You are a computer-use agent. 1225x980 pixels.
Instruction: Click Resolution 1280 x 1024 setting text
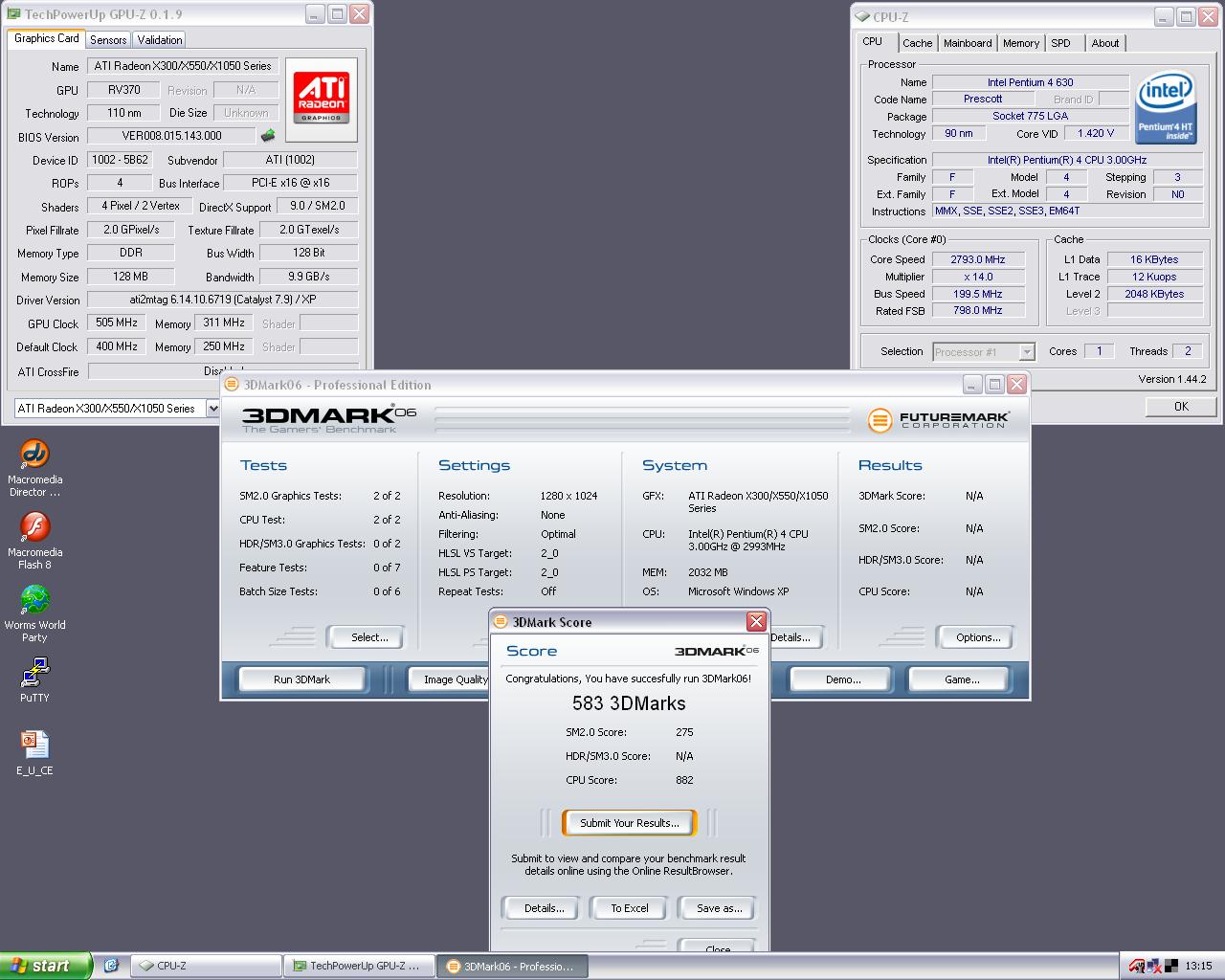[568, 496]
